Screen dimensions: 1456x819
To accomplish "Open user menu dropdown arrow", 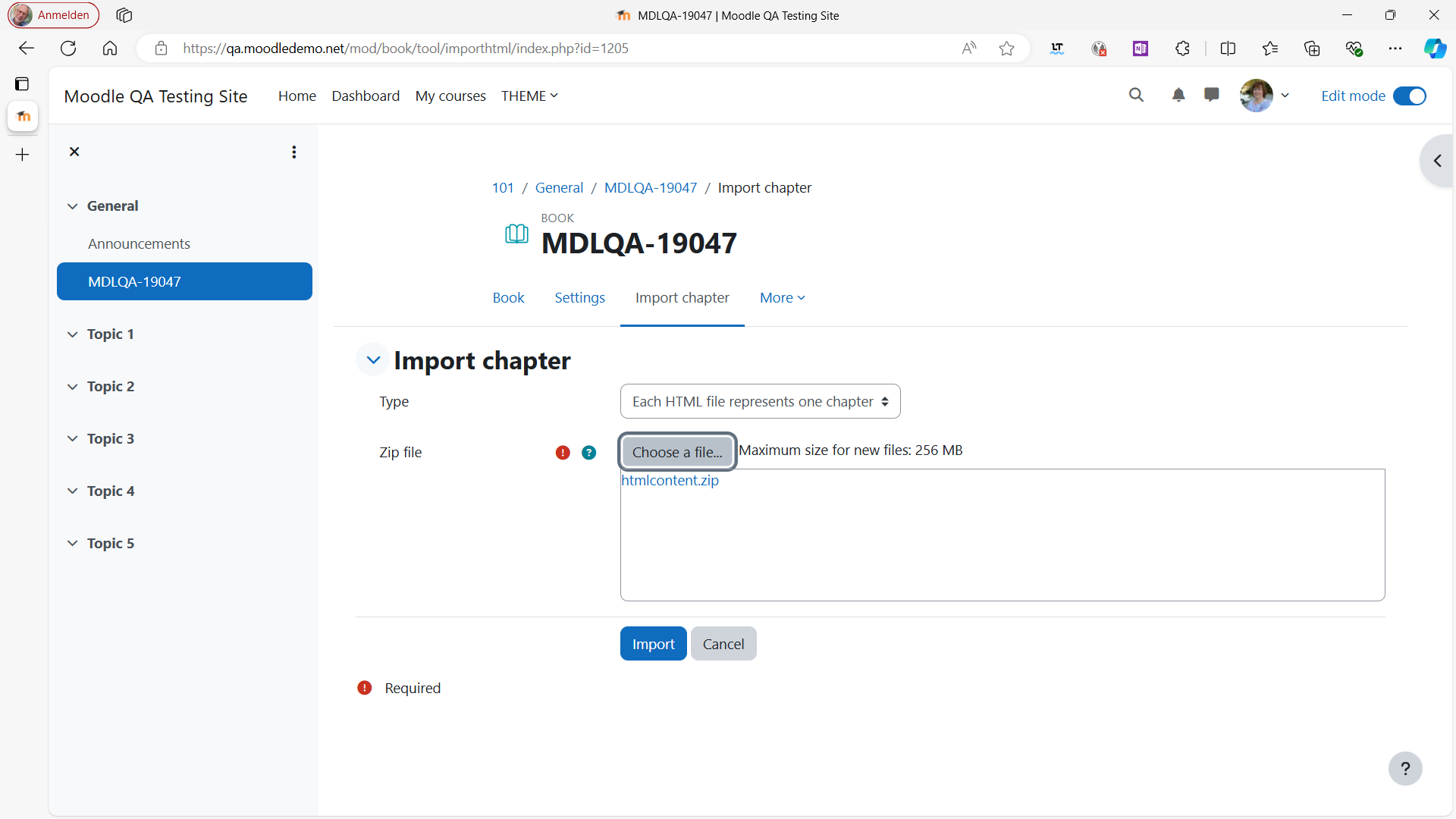I will pyautogui.click(x=1285, y=96).
